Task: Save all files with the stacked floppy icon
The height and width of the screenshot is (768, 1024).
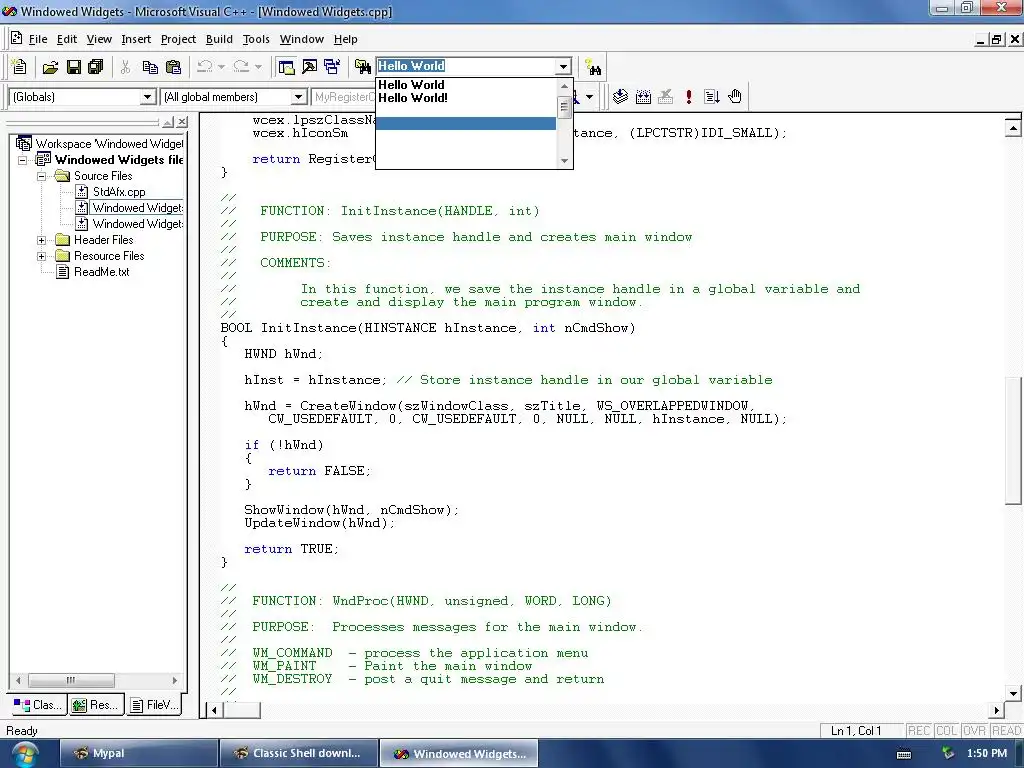Action: pyautogui.click(x=96, y=67)
